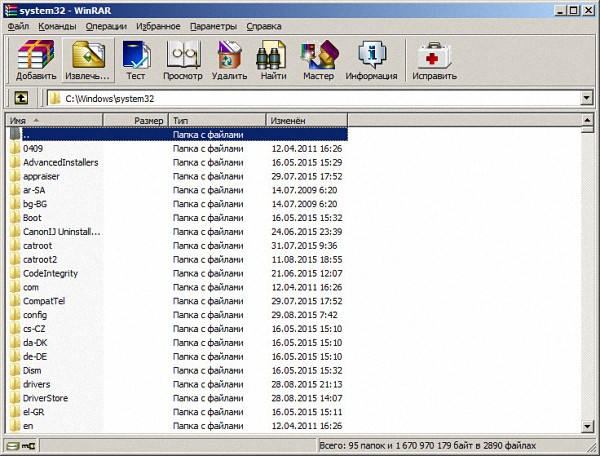Open the Файл menu

pos(19,25)
